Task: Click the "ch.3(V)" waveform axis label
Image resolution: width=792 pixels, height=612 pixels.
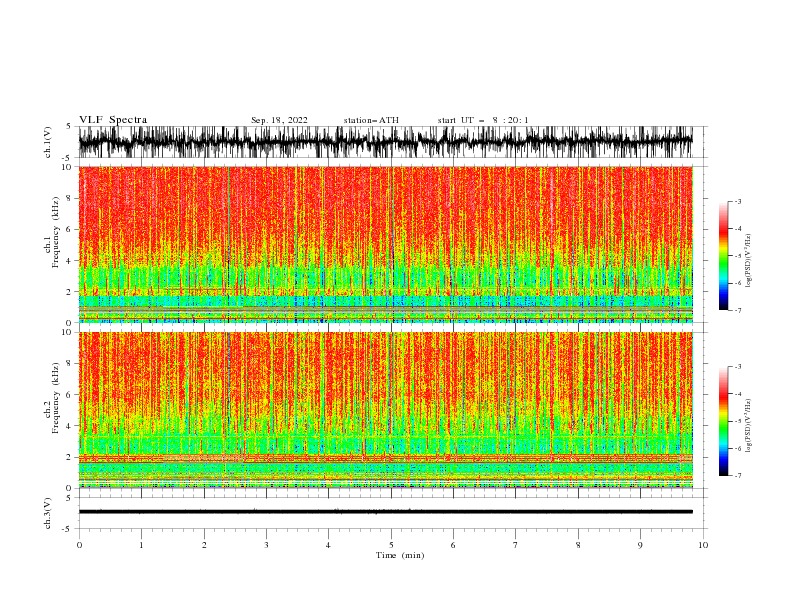Action: click(48, 514)
